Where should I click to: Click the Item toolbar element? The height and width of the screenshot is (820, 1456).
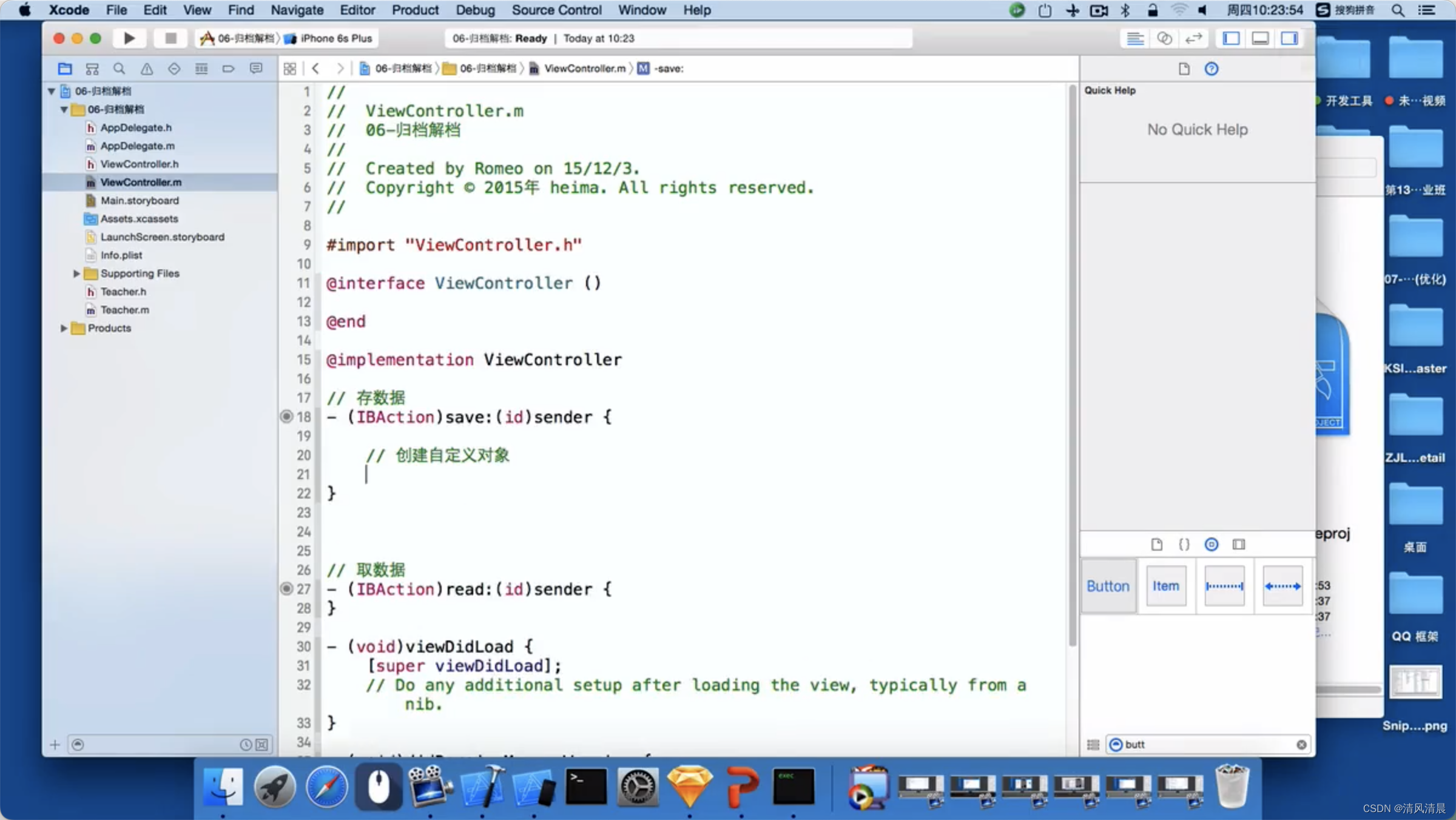1165,585
